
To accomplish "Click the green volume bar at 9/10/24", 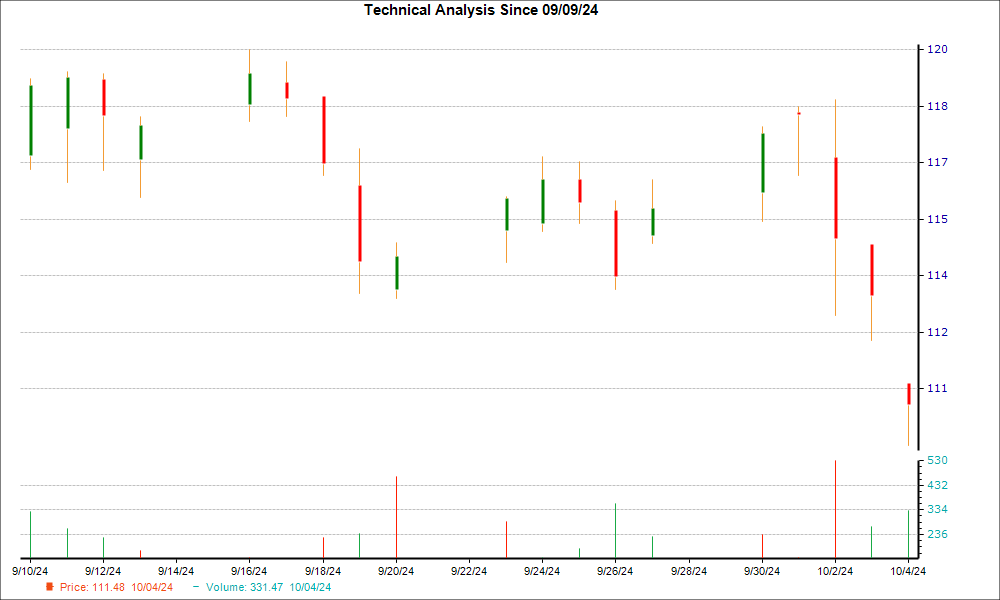I will pyautogui.click(x=30, y=535).
